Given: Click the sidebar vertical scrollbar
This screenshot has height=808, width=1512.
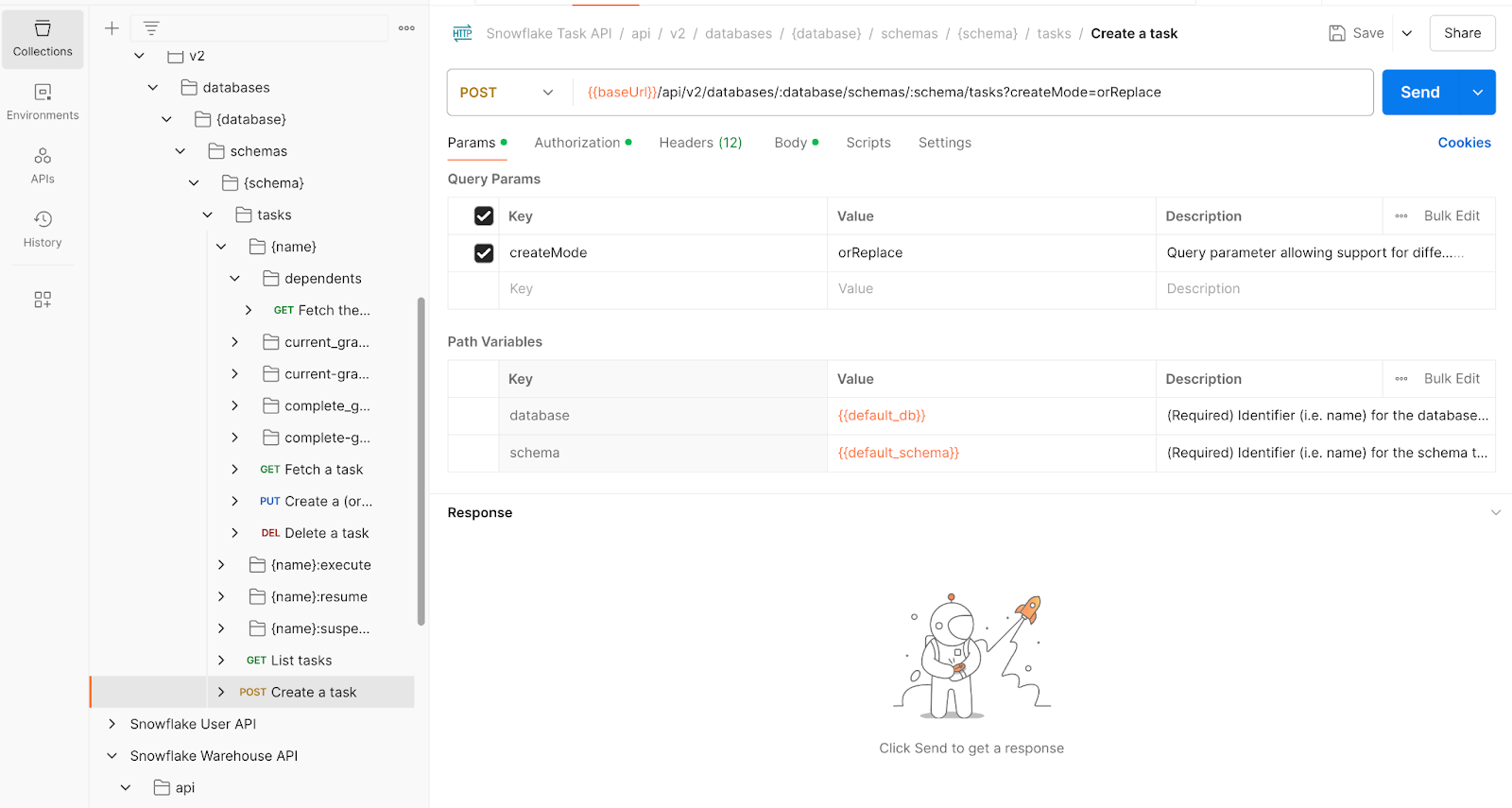Looking at the screenshot, I should tap(421, 461).
